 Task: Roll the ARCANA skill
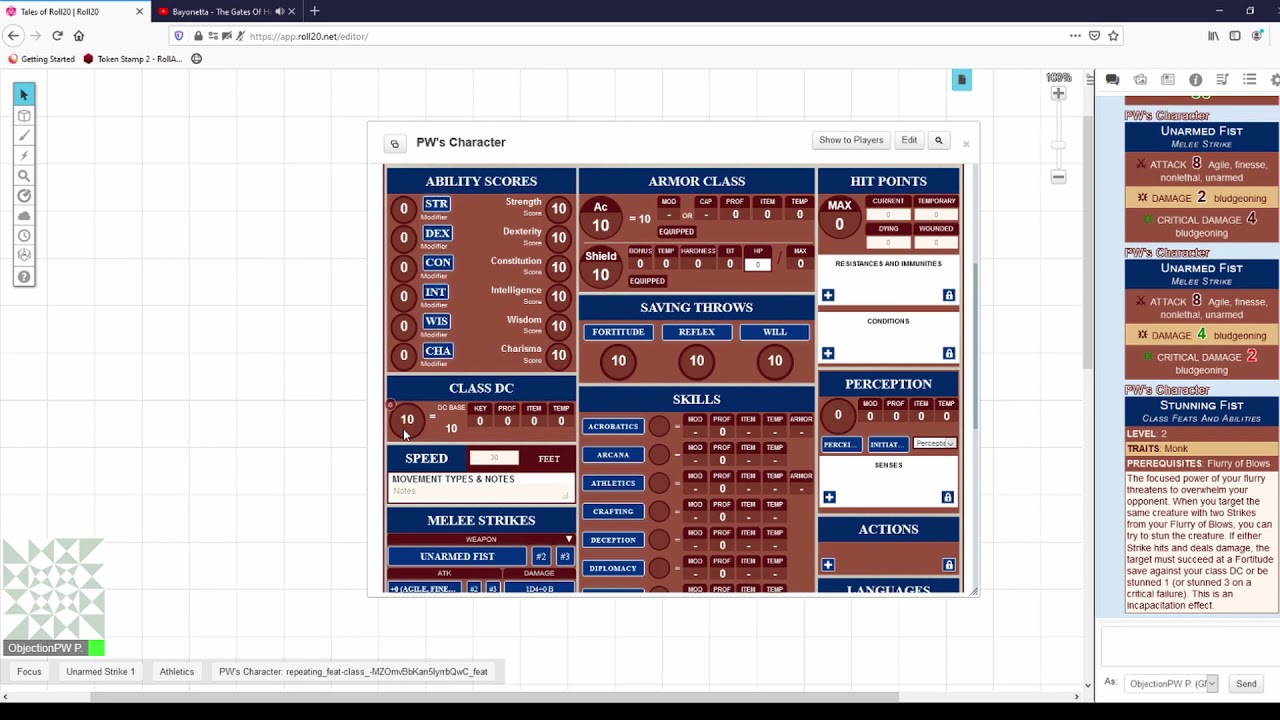pos(613,455)
